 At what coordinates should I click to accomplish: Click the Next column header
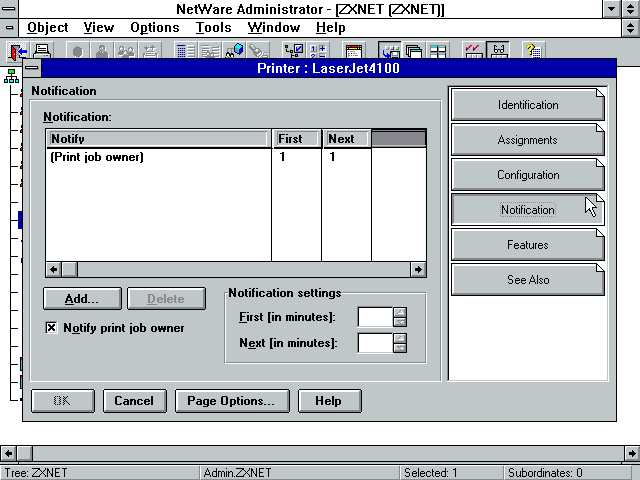(347, 139)
